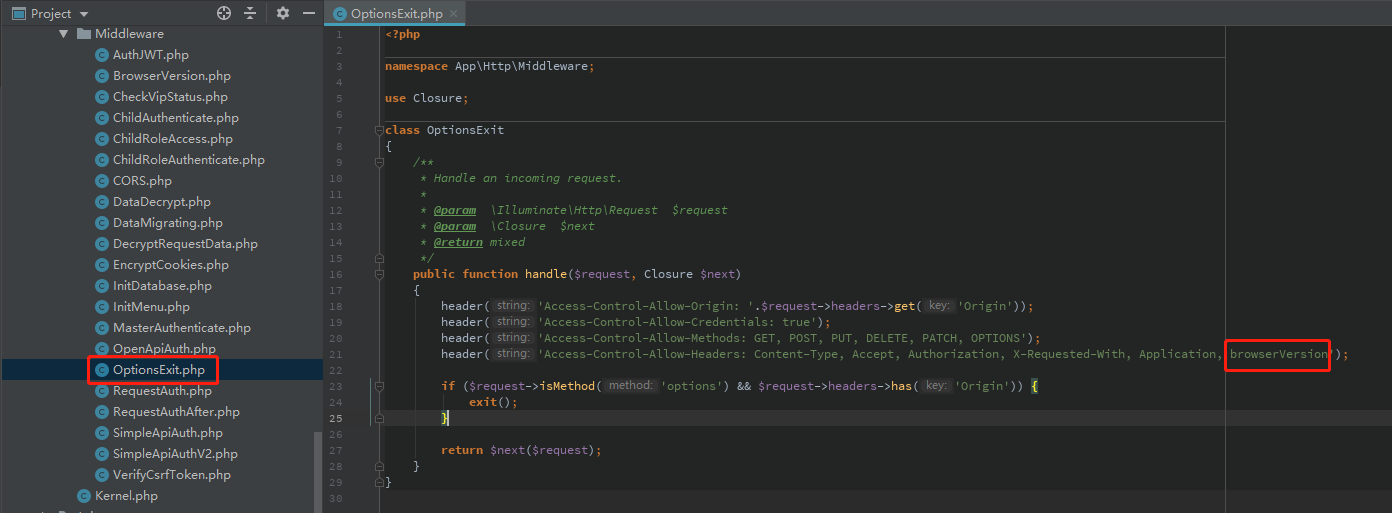Click the locate-current-file target icon in Project toolbar
1392x513 pixels.
(x=224, y=13)
